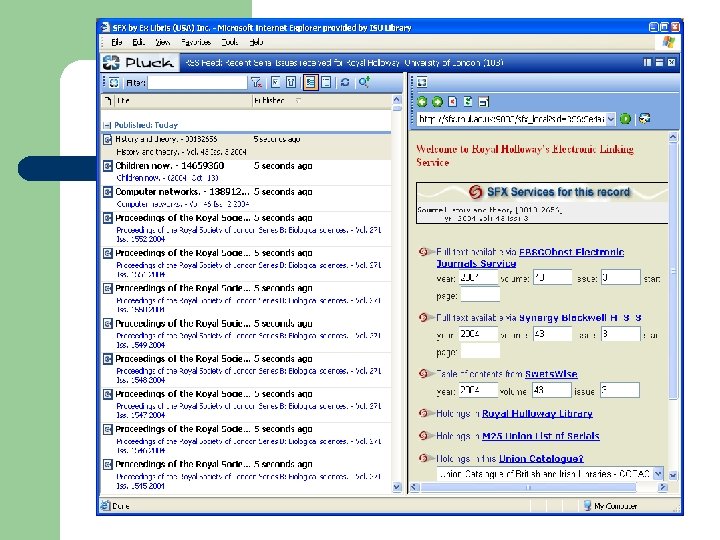
Task: Click the volume field under Synergy Blackwell
Action: pos(552,334)
